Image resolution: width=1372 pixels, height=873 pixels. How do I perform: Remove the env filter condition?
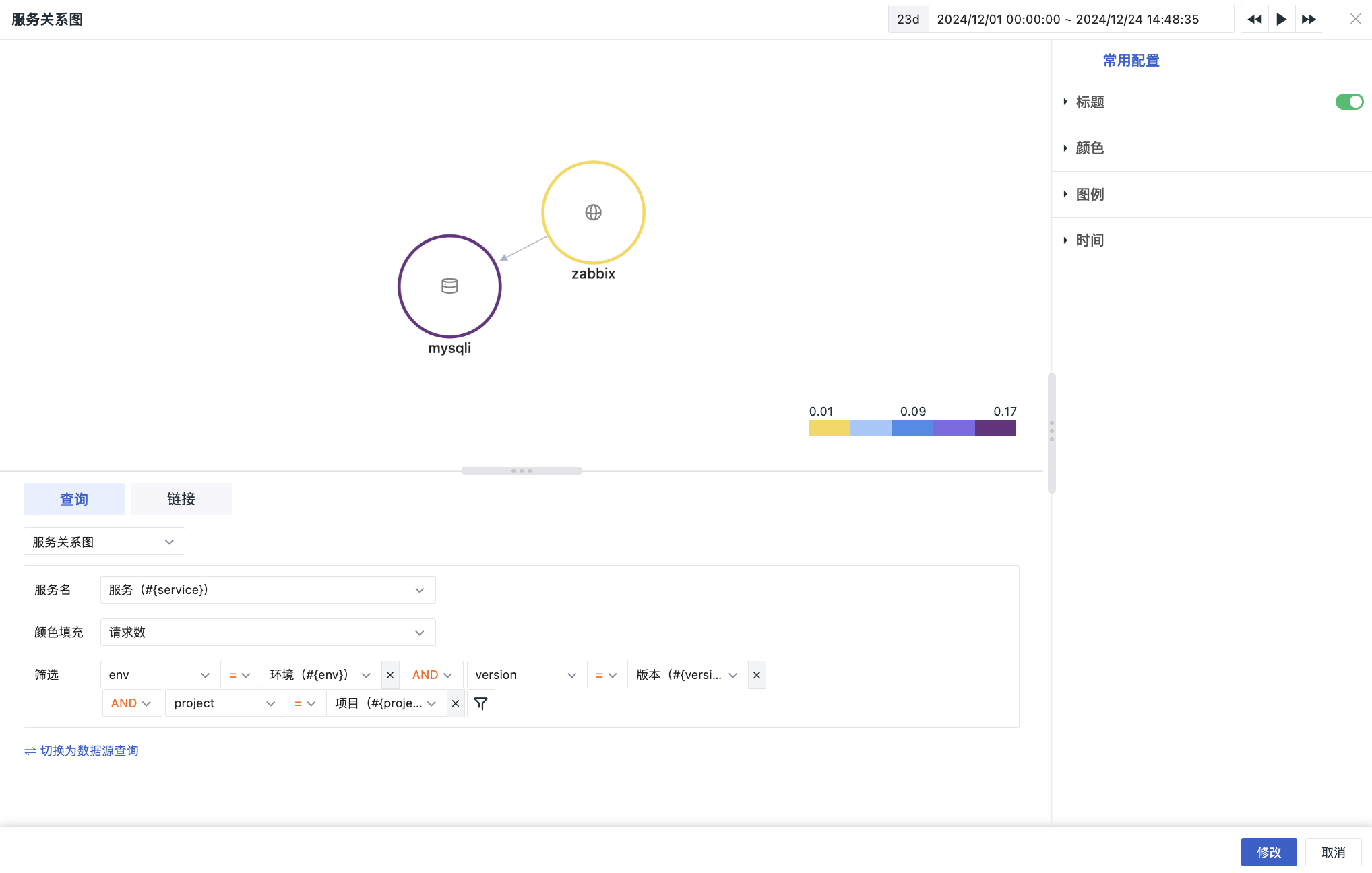(390, 675)
